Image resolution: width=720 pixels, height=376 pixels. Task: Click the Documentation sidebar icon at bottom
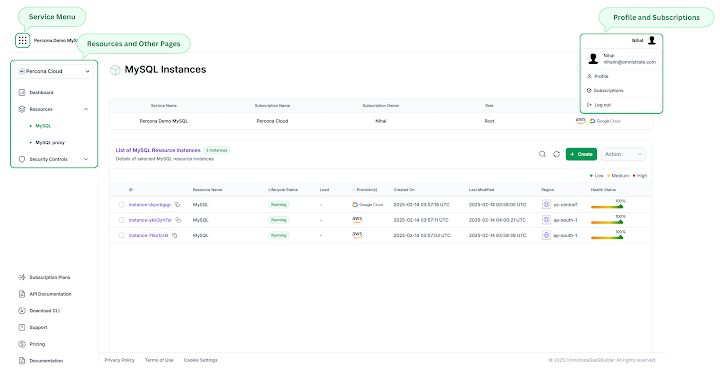[x=22, y=360]
